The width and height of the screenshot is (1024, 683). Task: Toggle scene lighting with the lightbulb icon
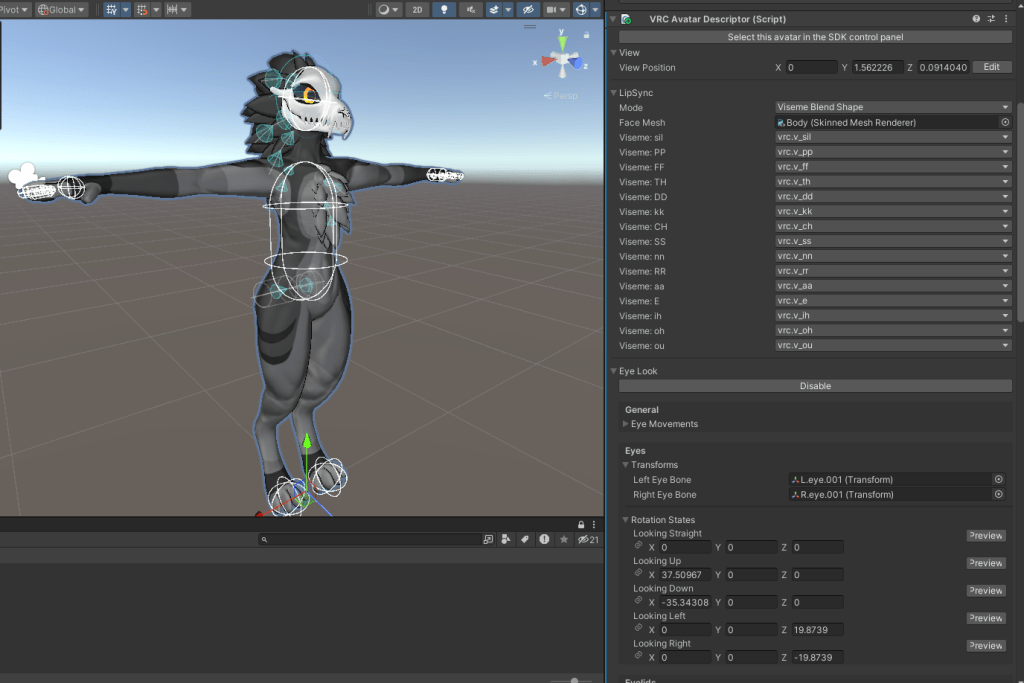[444, 10]
